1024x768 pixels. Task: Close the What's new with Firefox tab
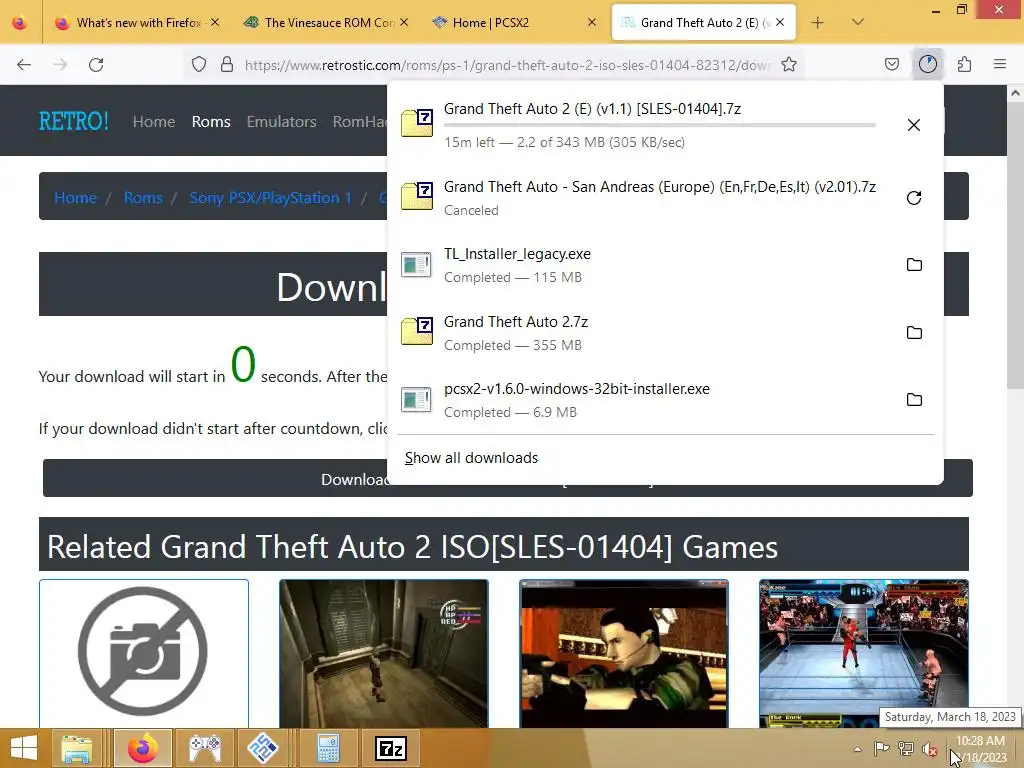coord(215,22)
